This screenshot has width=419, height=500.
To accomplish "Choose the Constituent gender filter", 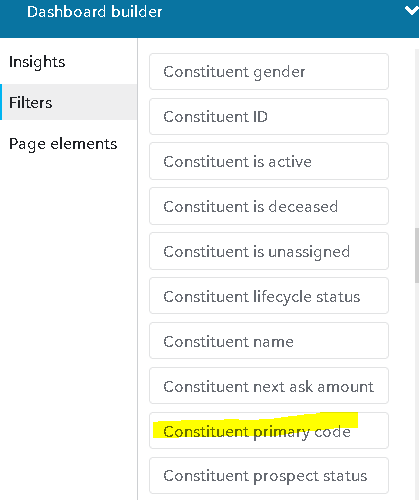I will (269, 72).
